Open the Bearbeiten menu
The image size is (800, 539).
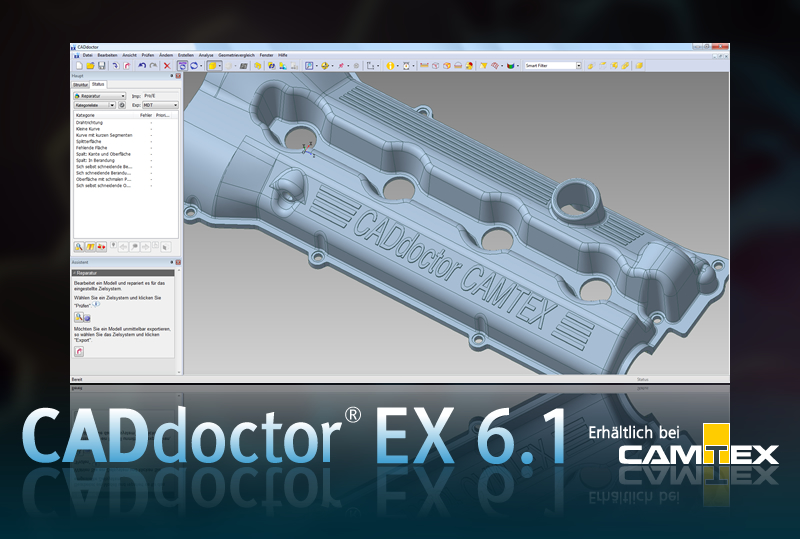108,55
